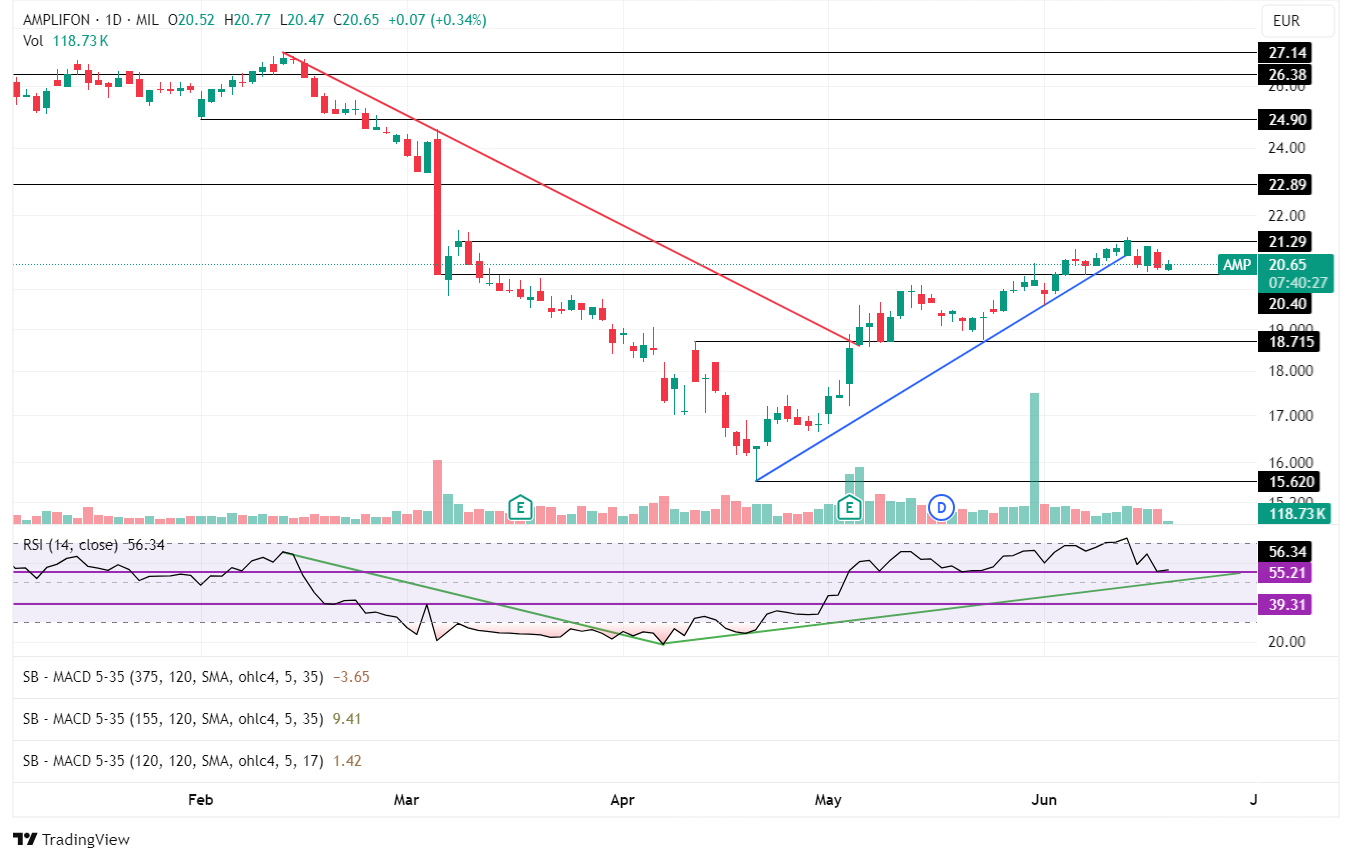This screenshot has width=1352, height=860.
Task: Click the 16.000 price axis tick
Action: tap(1291, 463)
